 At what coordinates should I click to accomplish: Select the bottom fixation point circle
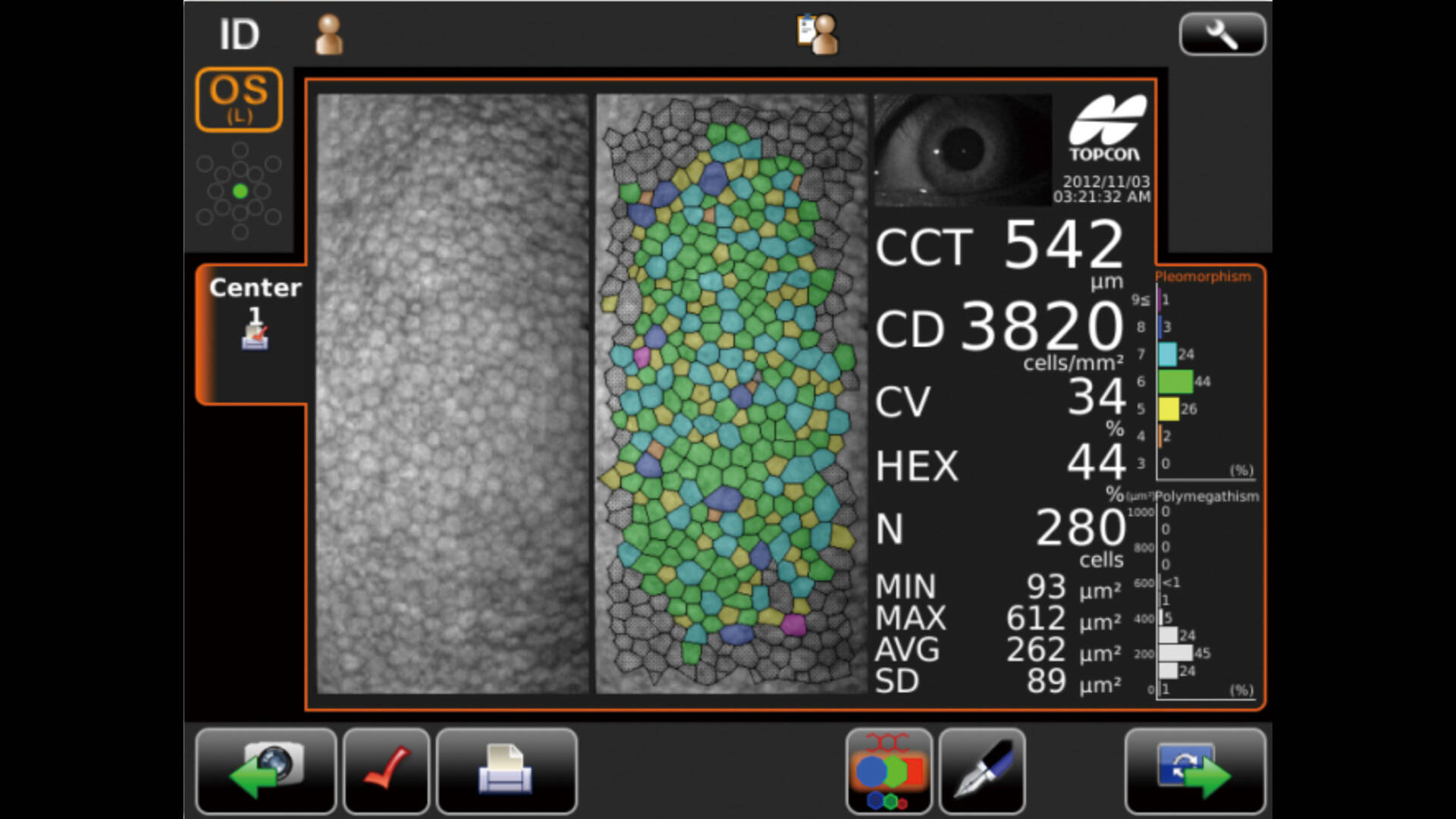coord(240,232)
